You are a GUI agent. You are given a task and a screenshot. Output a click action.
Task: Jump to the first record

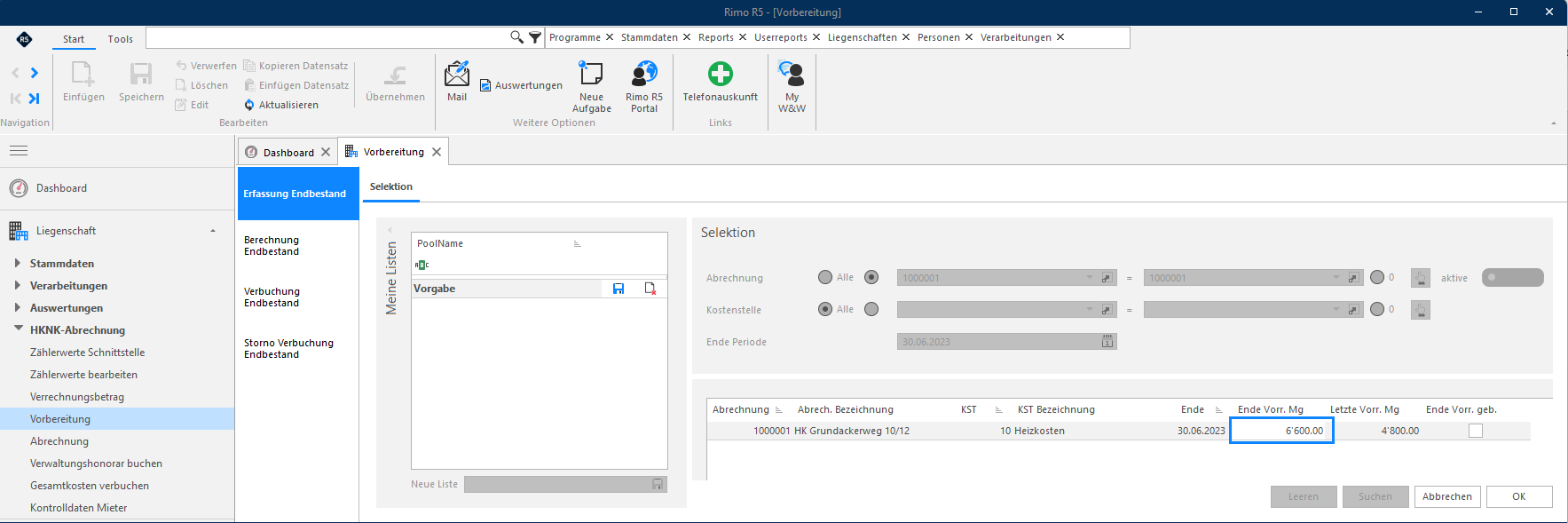(15, 99)
